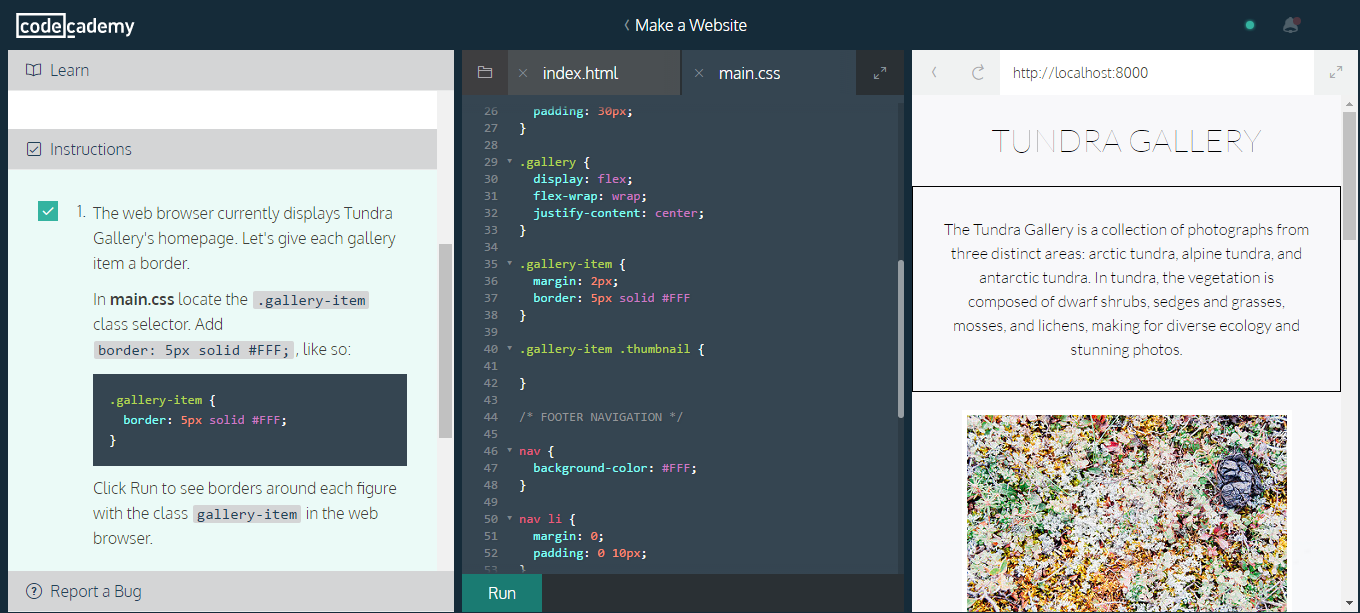Screen dimensions: 1360x613
Task: Click the gallery-item inline code in instructions
Action: [x=247, y=514]
